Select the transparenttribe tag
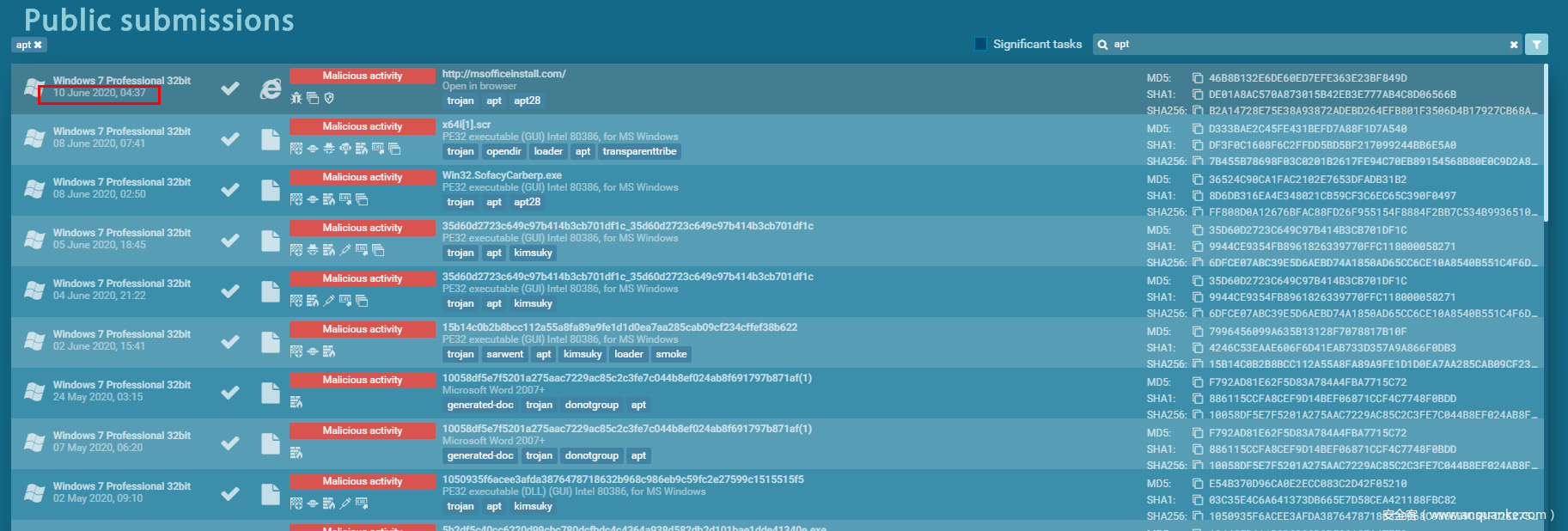Screen dimensions: 1568x531 tap(639, 151)
